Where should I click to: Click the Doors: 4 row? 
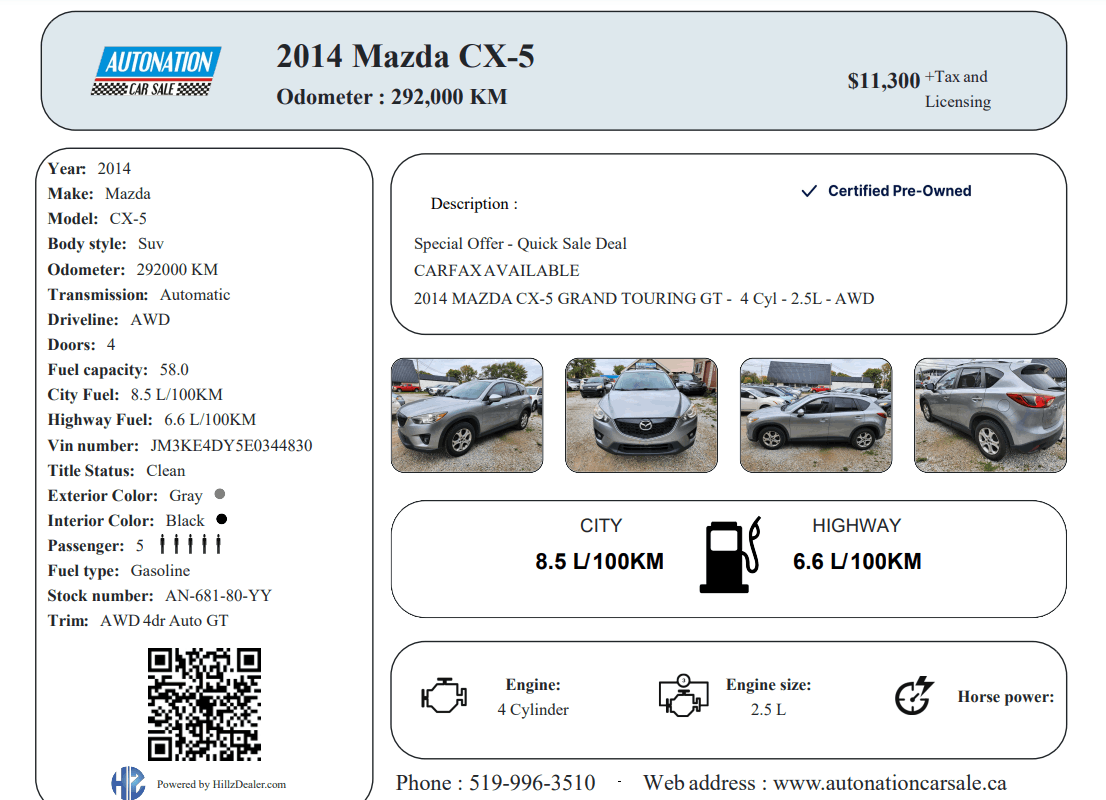click(81, 345)
